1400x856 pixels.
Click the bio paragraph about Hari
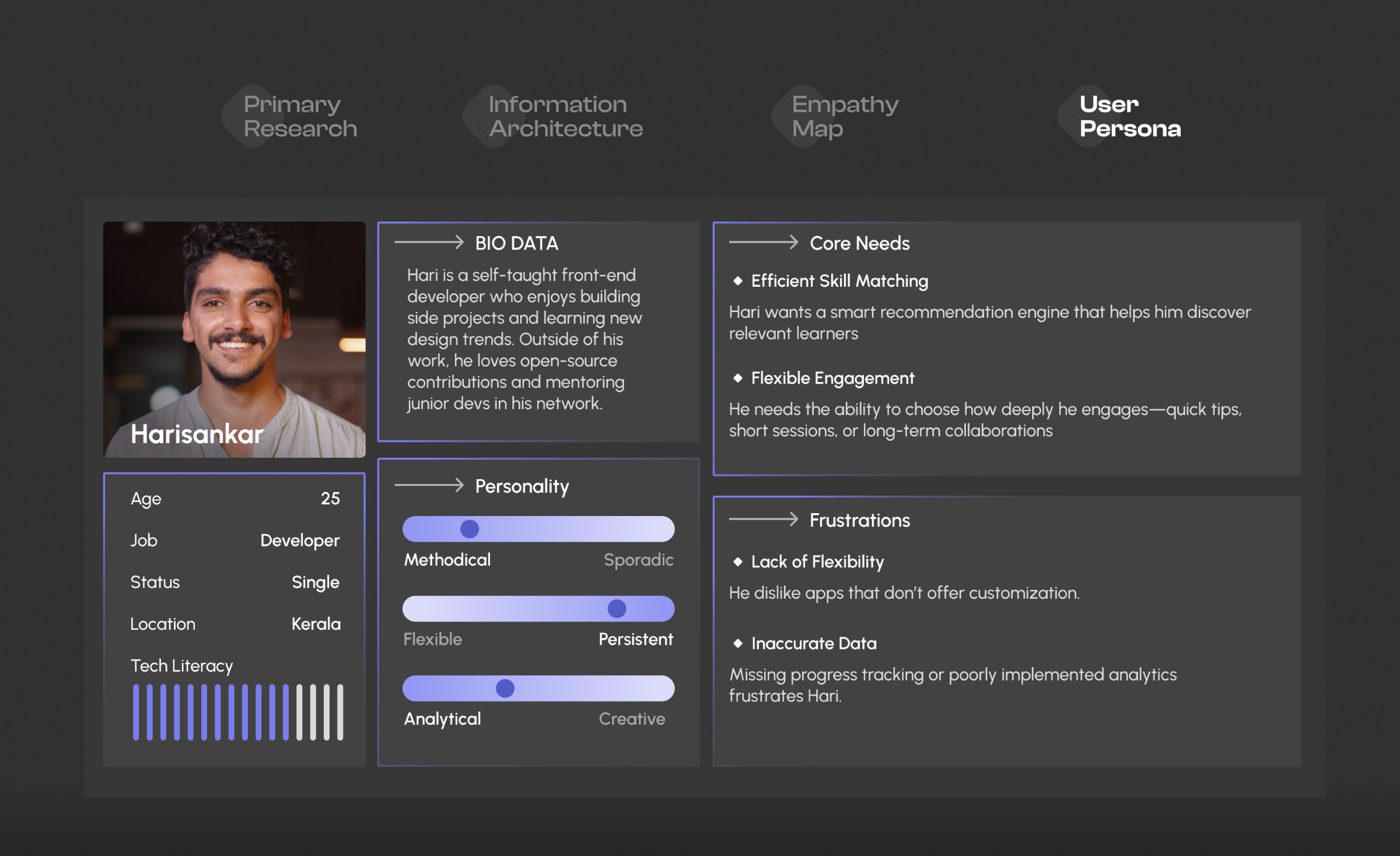tap(524, 339)
